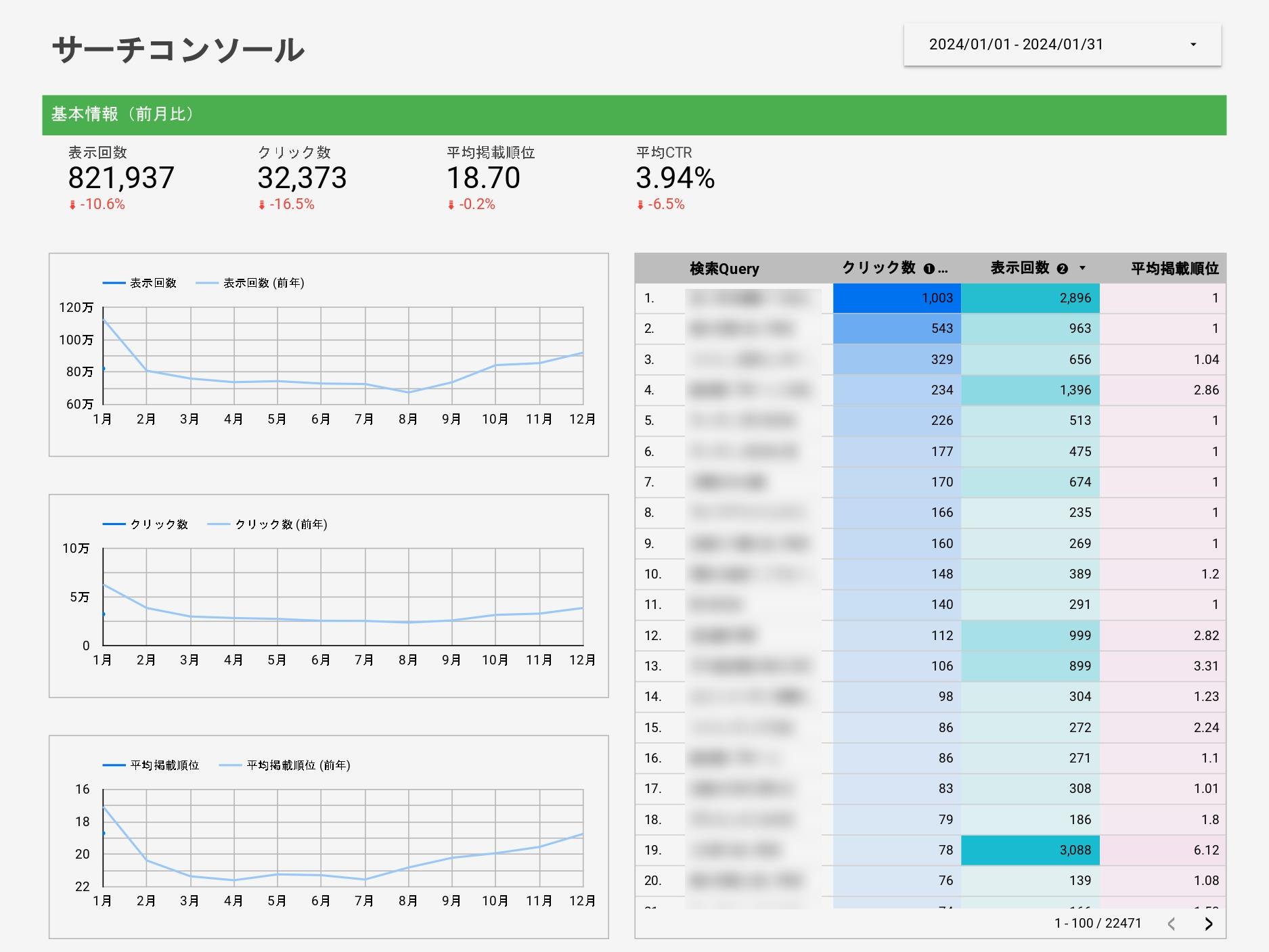Image resolution: width=1269 pixels, height=952 pixels.
Task: Sort the table by 平均掲載順位 column
Action: click(1174, 269)
